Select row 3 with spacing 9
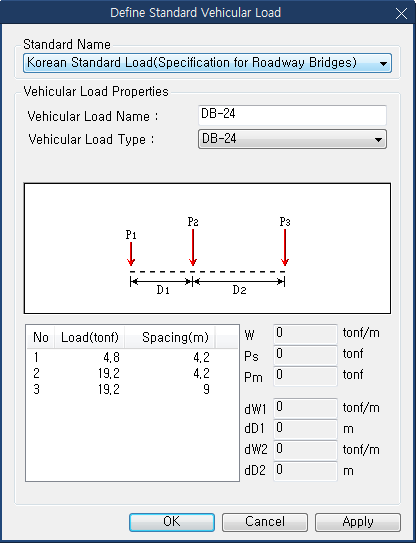The width and height of the screenshot is (416, 543). (x=132, y=390)
